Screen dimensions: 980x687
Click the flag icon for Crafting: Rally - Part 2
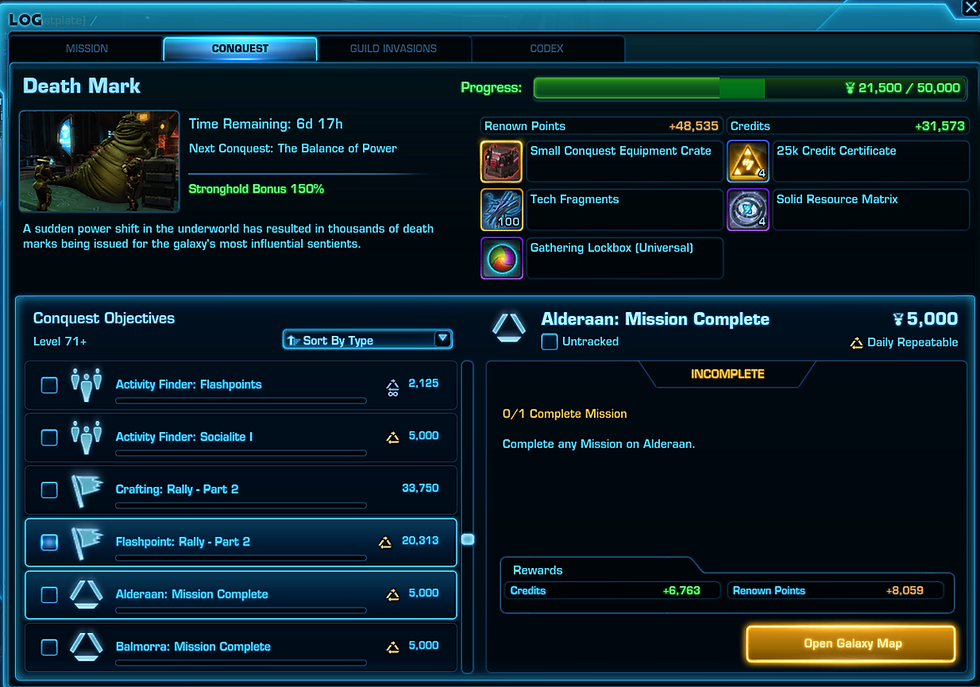pos(86,489)
